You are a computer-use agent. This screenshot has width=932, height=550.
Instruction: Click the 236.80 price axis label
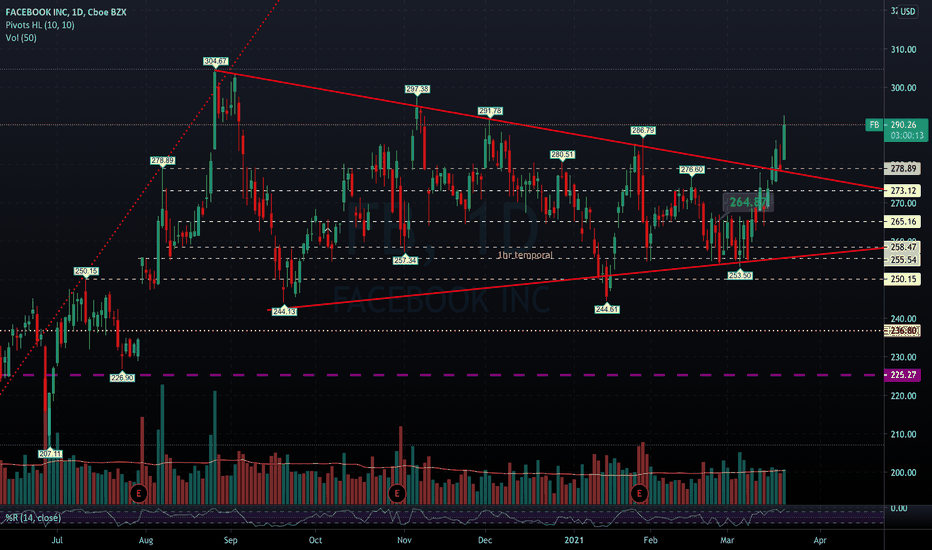tap(903, 331)
